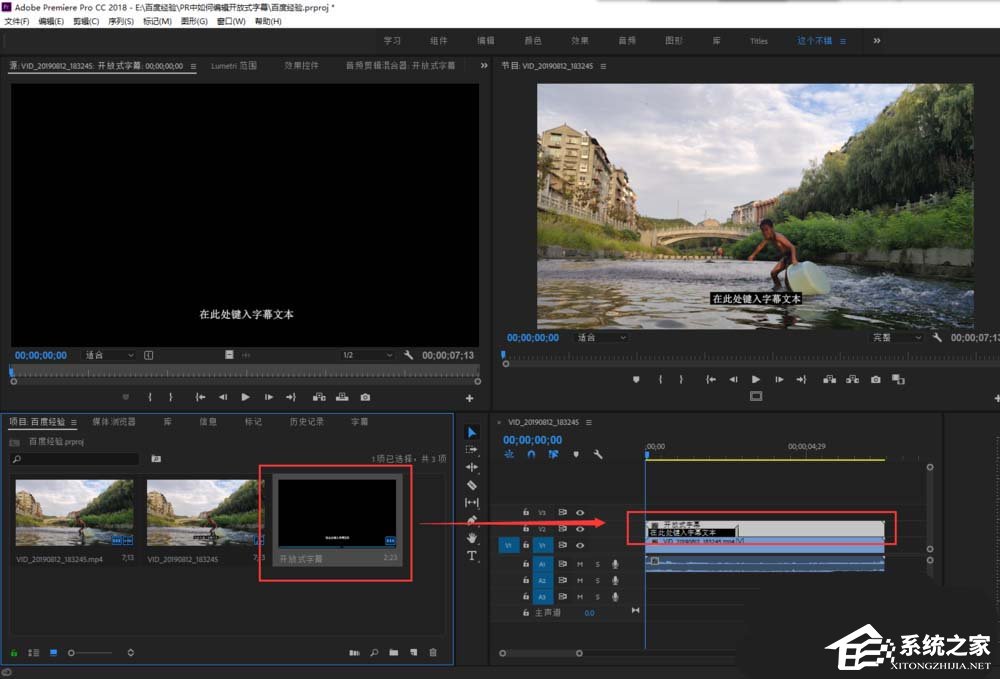Open Source monitor zoom dropdown showing 适合

[x=109, y=355]
